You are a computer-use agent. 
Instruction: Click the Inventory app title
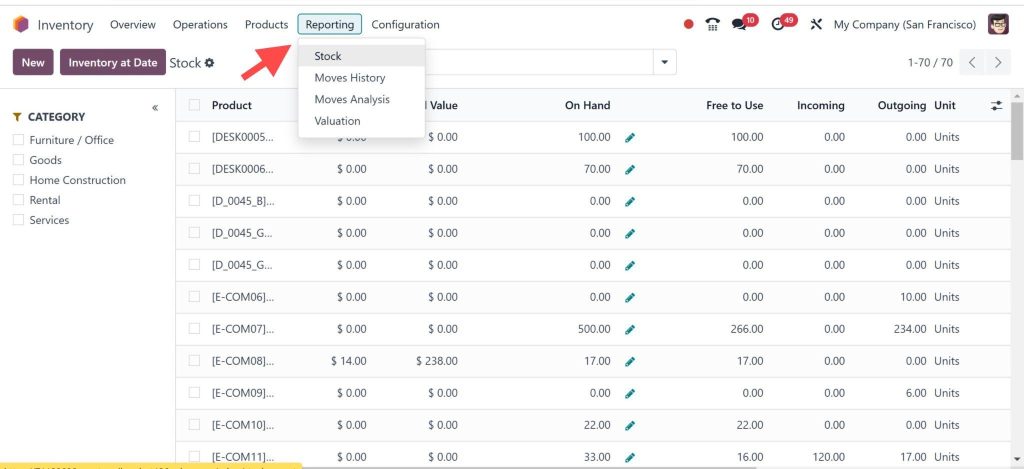(65, 25)
